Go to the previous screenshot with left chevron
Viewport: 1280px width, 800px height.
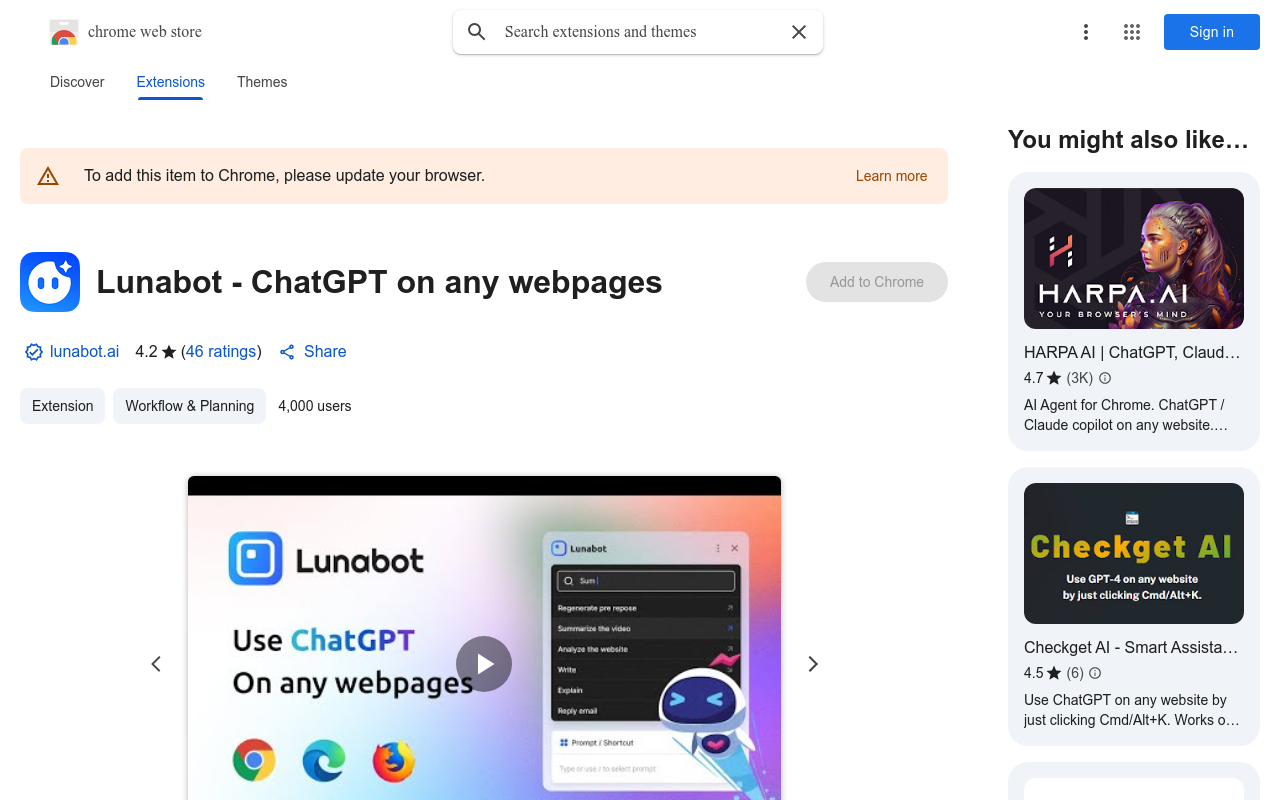click(156, 664)
